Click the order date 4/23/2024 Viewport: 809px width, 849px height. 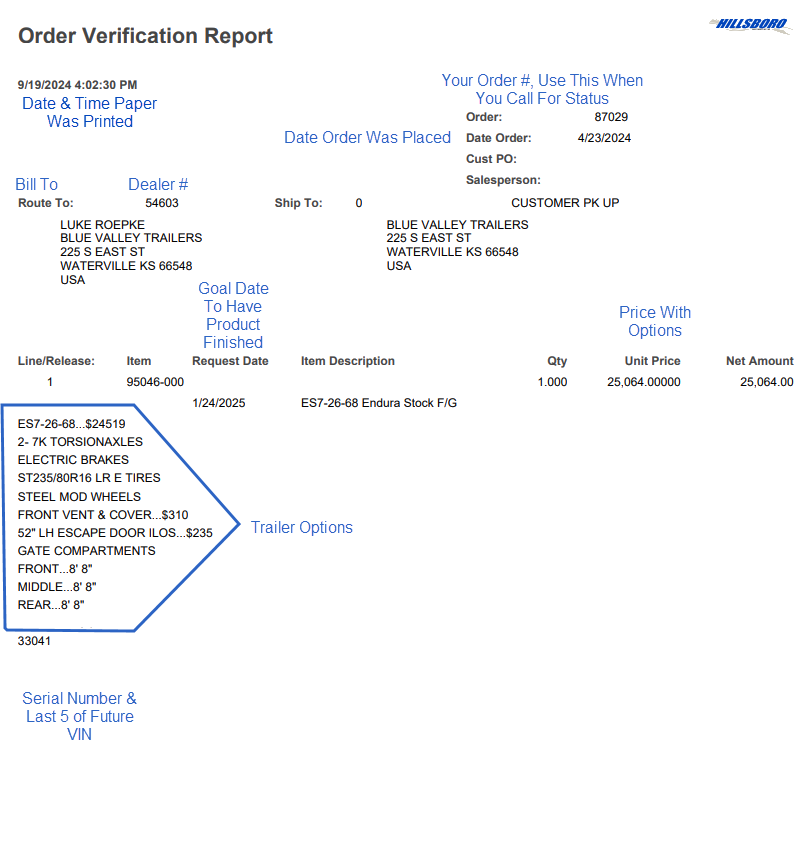(x=604, y=138)
